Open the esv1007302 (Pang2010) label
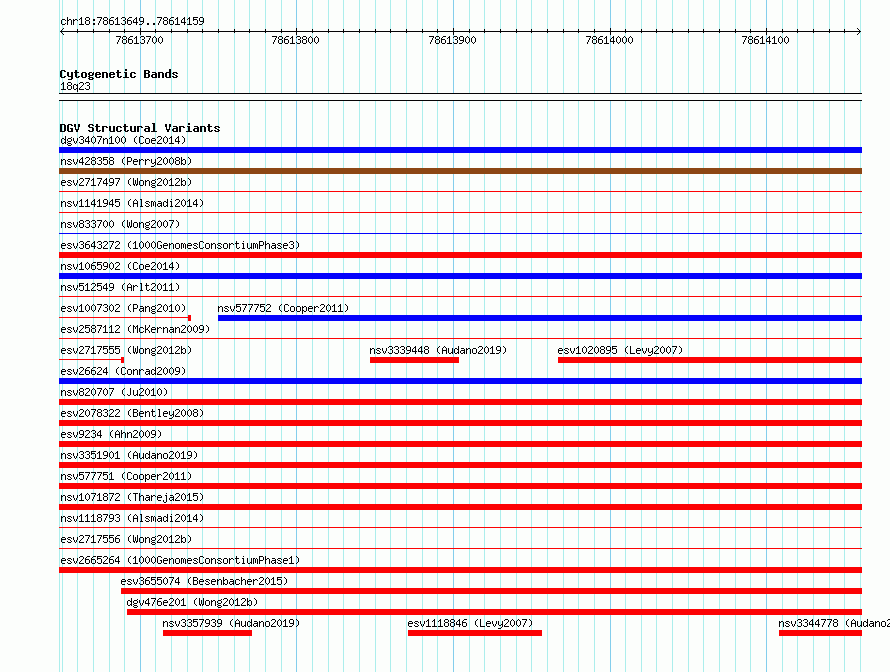This screenshot has width=890, height=672. (123, 308)
